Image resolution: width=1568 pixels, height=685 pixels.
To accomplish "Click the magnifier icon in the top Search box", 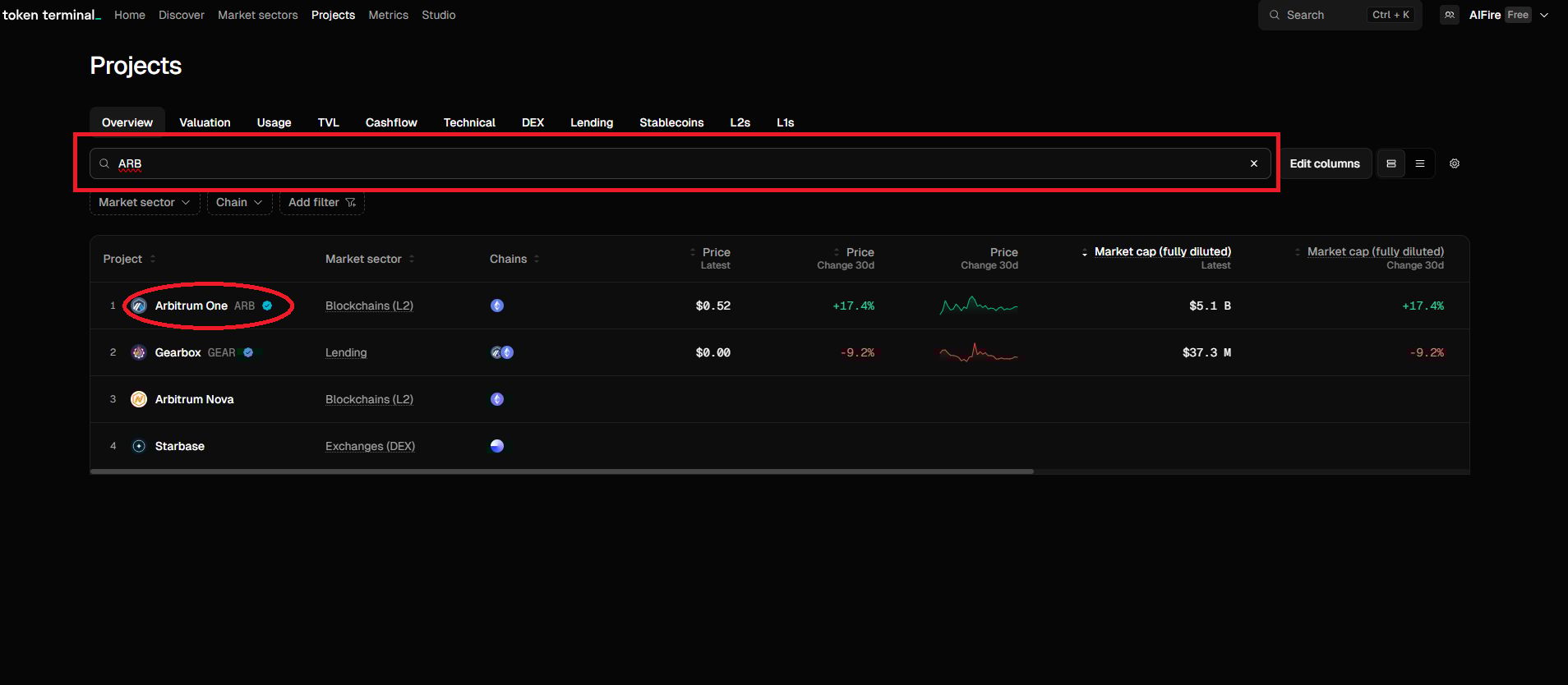I will click(x=1275, y=15).
